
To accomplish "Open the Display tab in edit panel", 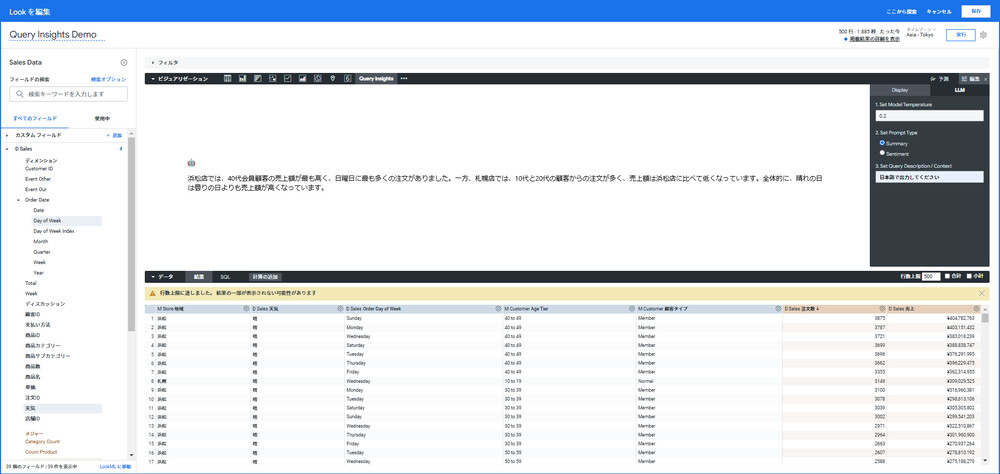I will coord(900,90).
